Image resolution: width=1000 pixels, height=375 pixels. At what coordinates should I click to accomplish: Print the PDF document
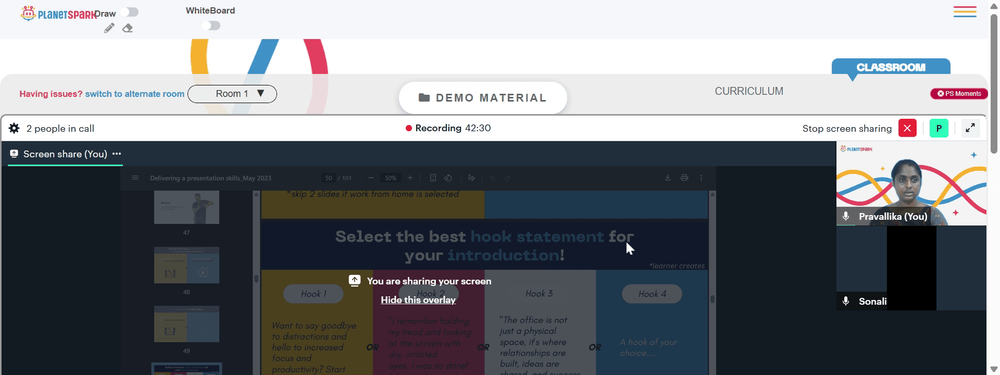(684, 178)
